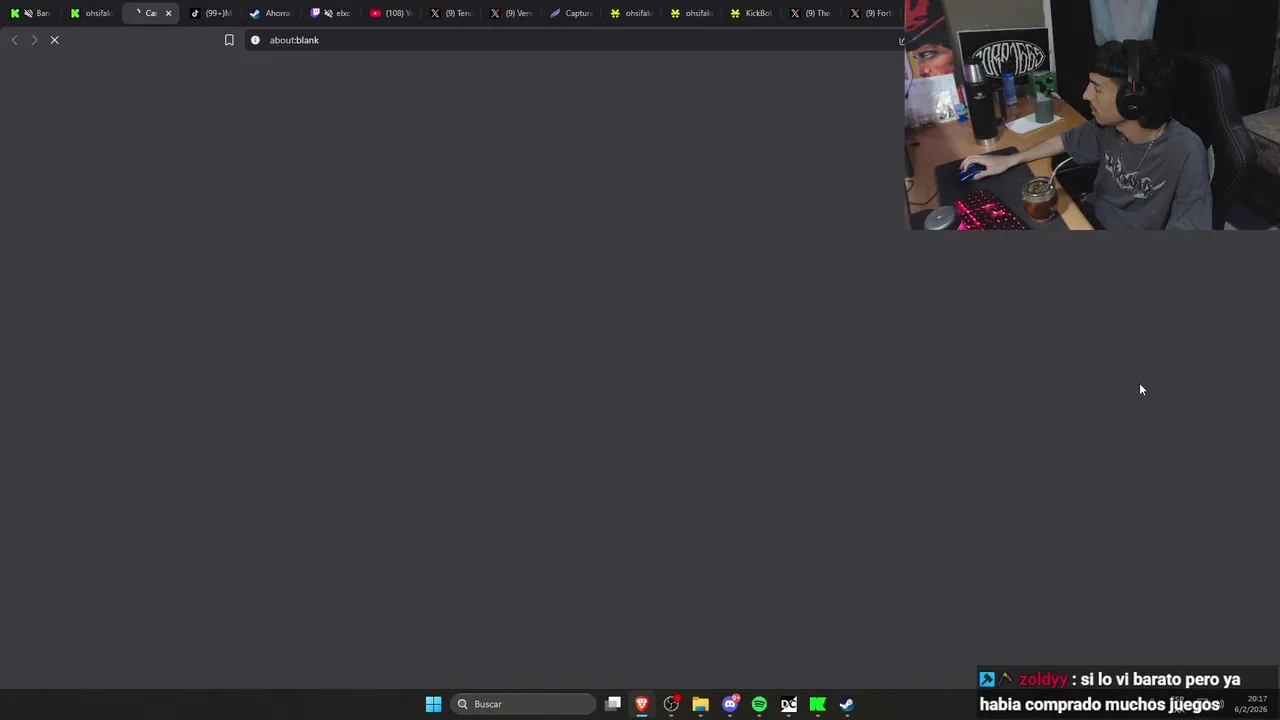Open the 'KickBot' tab
Image resolution: width=1280 pixels, height=720 pixels.
750,13
